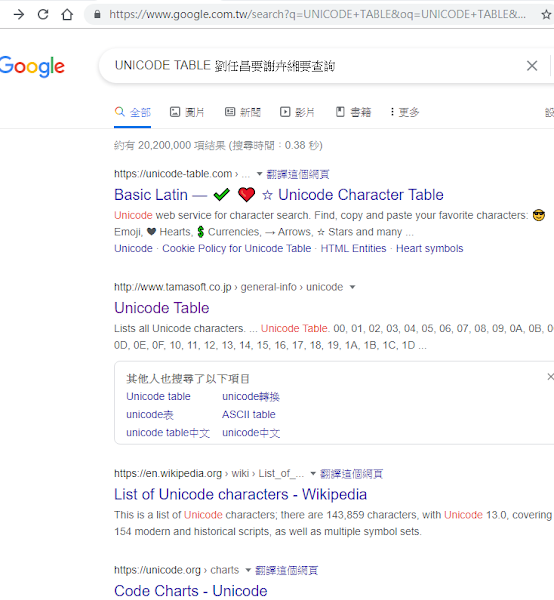Viewport: 554px width, 600px height.
Task: Expand dropdown arrow beside unicode.org URL
Action: pos(248,570)
